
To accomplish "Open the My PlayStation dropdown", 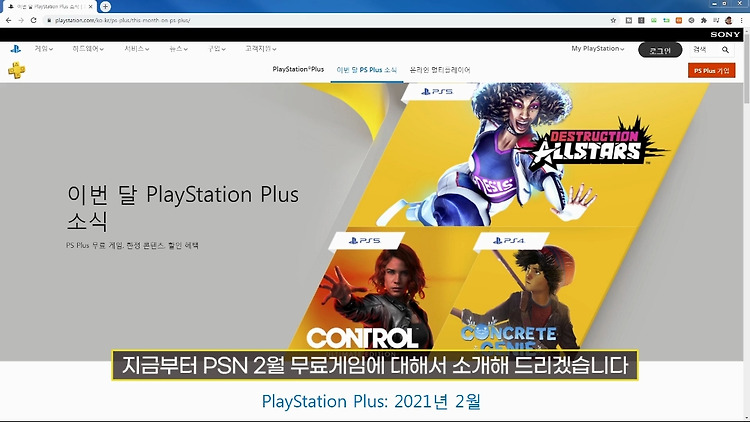I will click(598, 49).
